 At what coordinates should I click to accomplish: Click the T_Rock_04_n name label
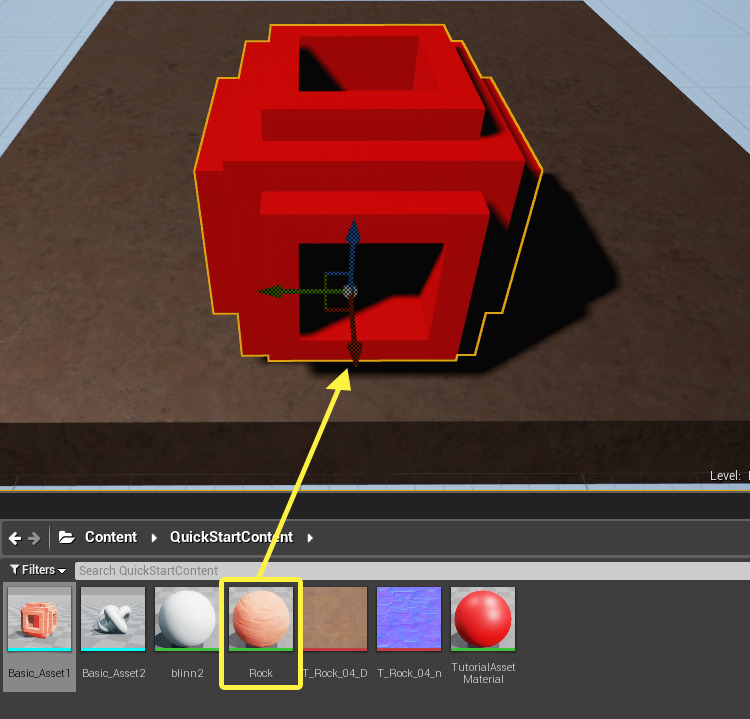(409, 673)
